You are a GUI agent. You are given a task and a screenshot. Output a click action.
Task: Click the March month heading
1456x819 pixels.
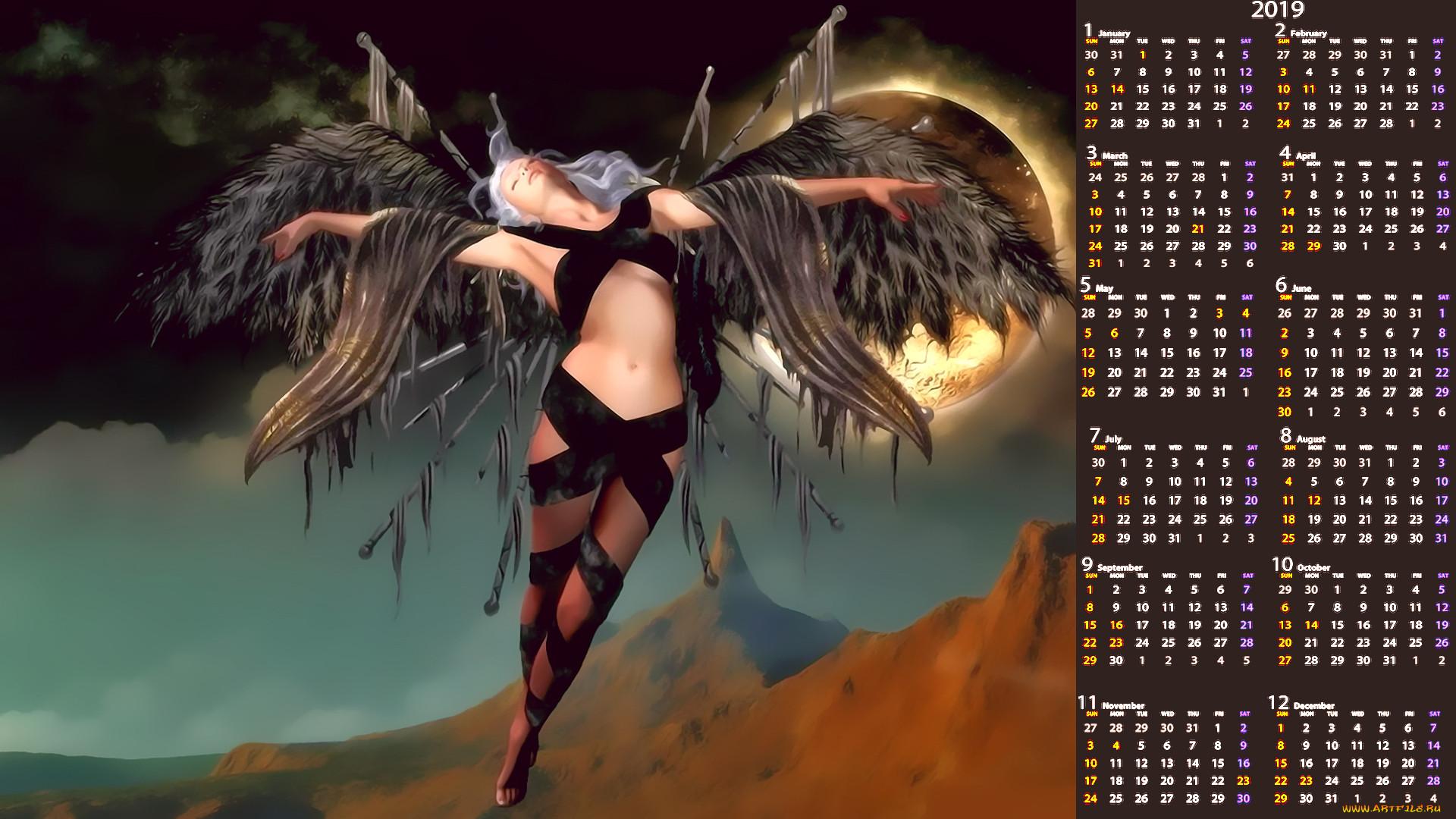coord(1114,155)
